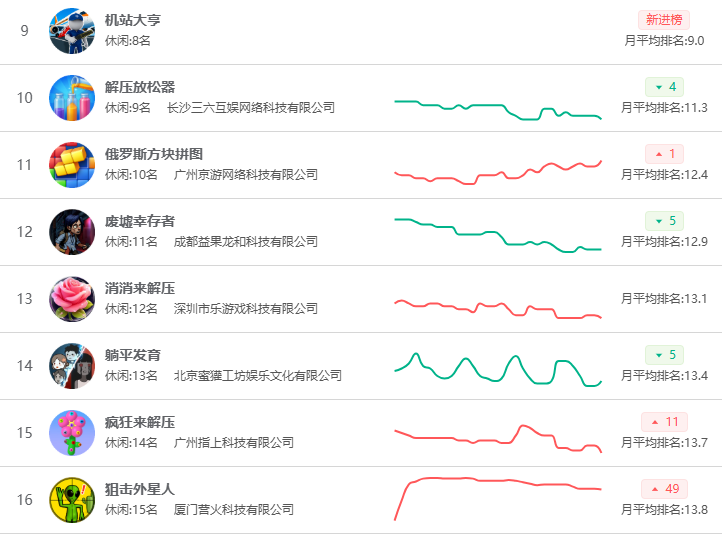This screenshot has height=539, width=722.
Task: Click the 俄罗斯方块拼图 rank trend chart
Action: click(498, 173)
